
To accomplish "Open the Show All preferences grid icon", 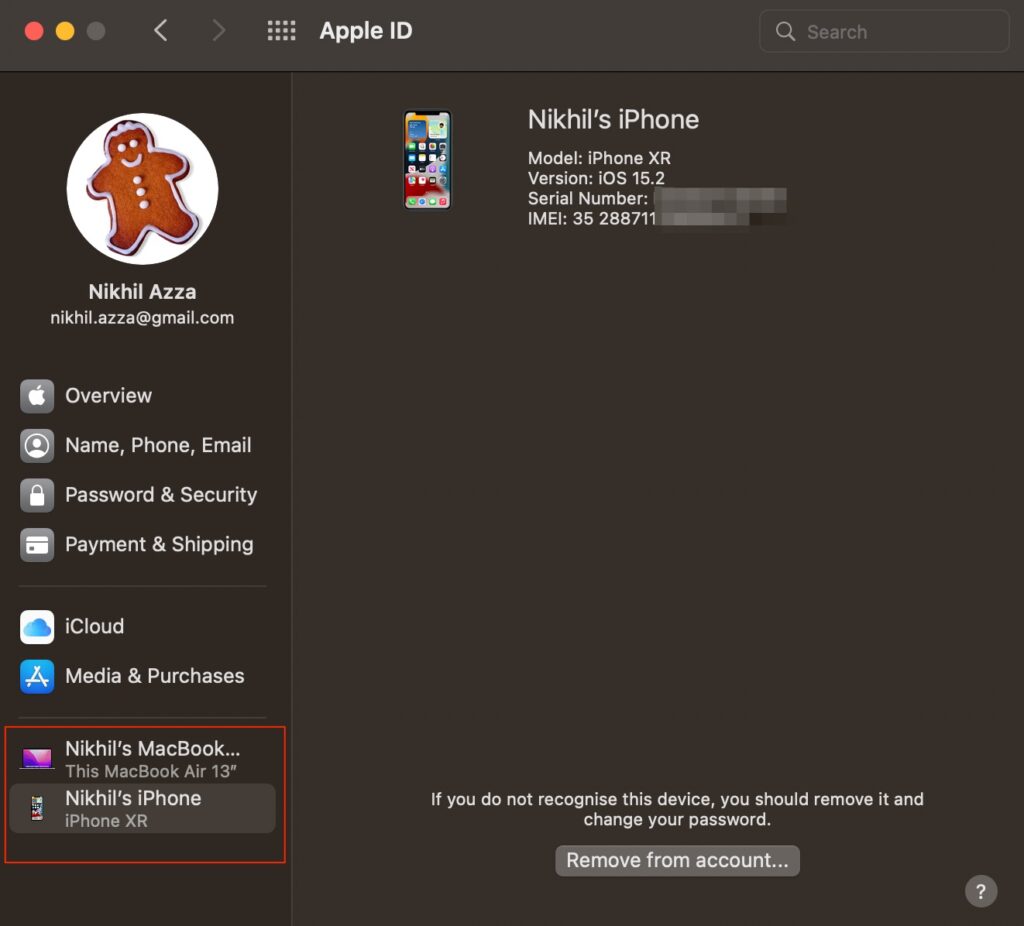I will pyautogui.click(x=281, y=30).
